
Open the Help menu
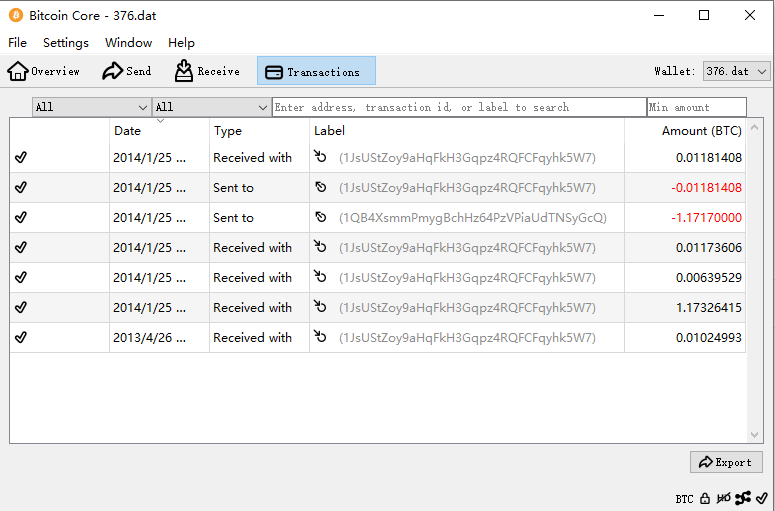coord(181,43)
